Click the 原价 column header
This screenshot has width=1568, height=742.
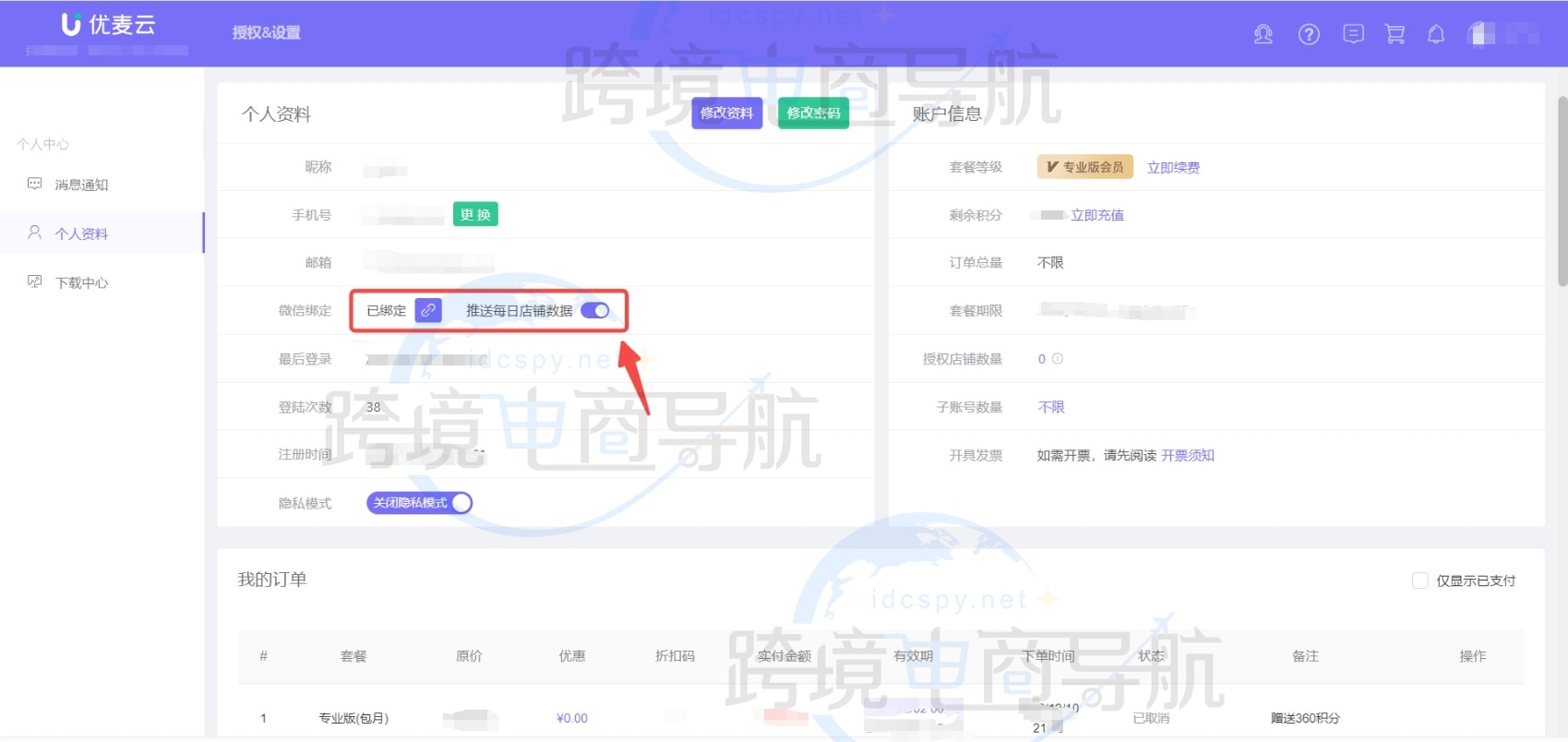pyautogui.click(x=469, y=656)
